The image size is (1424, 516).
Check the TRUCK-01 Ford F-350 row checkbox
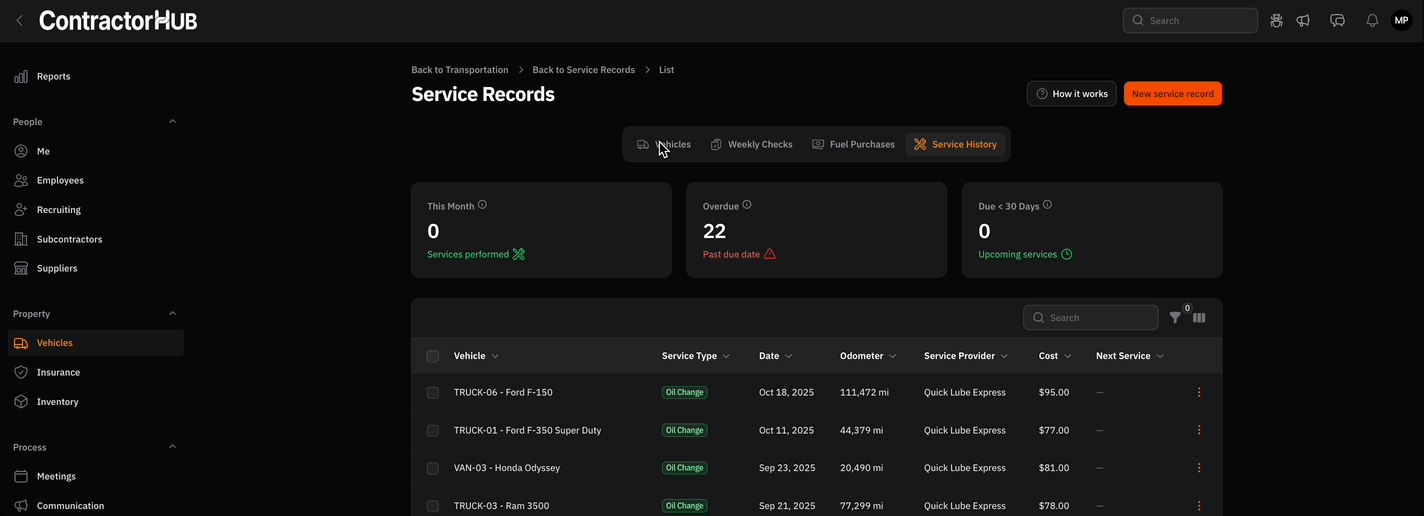pyautogui.click(x=432, y=431)
